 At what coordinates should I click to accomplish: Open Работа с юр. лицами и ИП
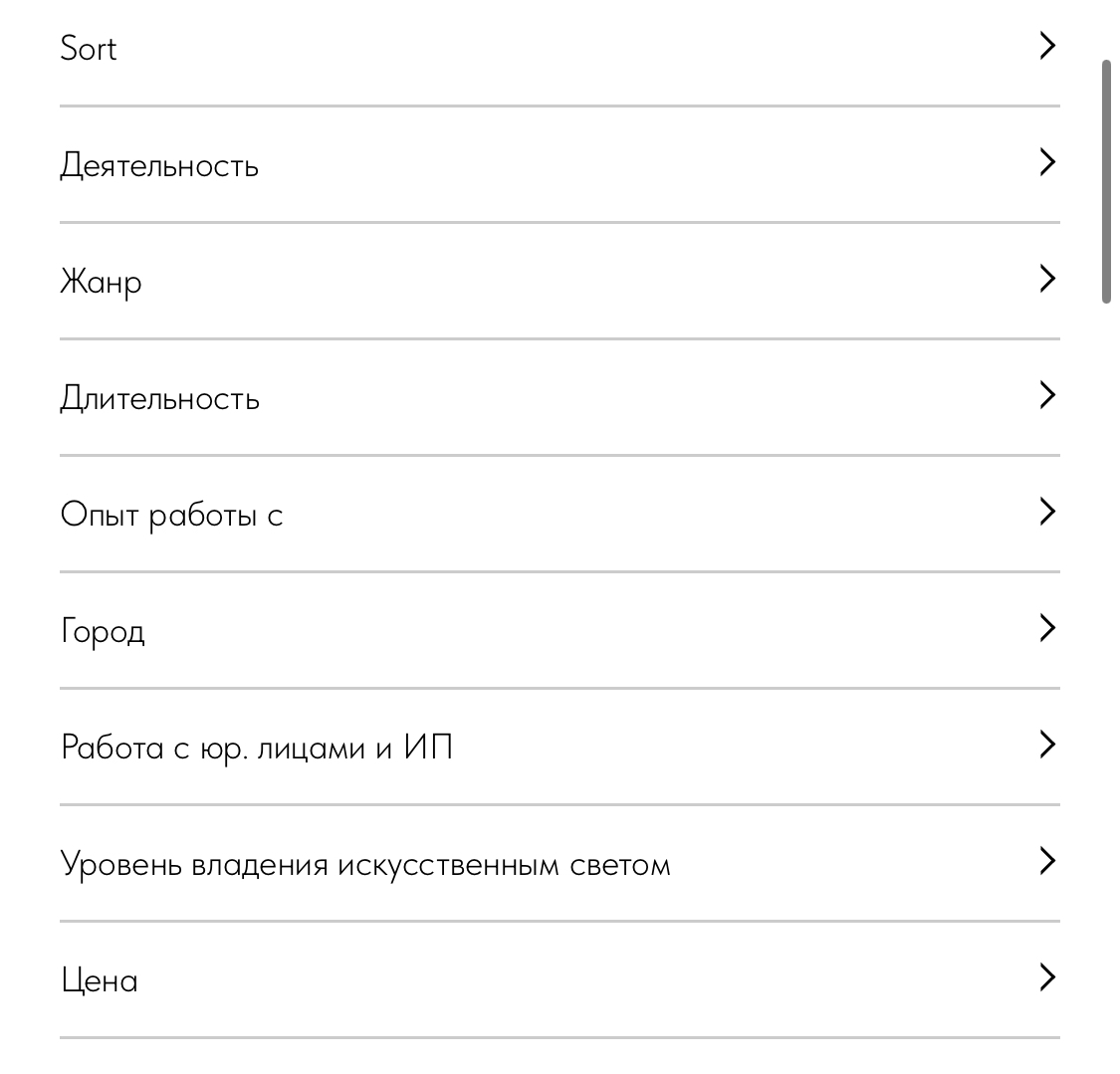click(560, 747)
